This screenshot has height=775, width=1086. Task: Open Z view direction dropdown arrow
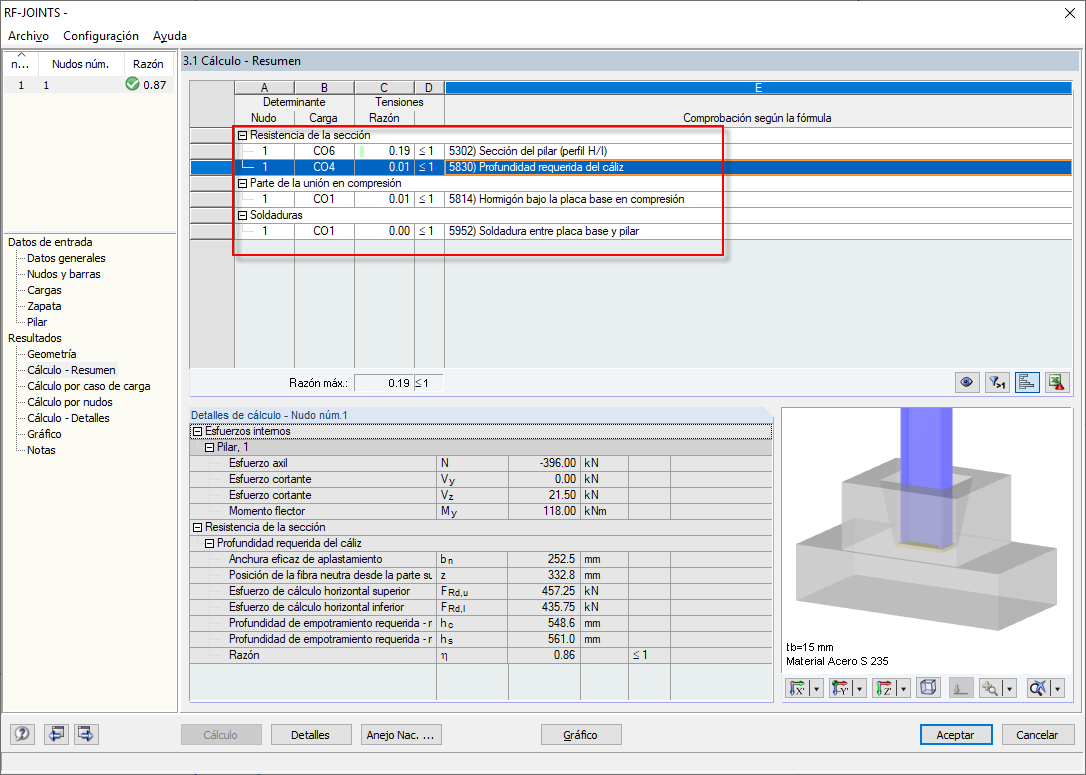[903, 688]
